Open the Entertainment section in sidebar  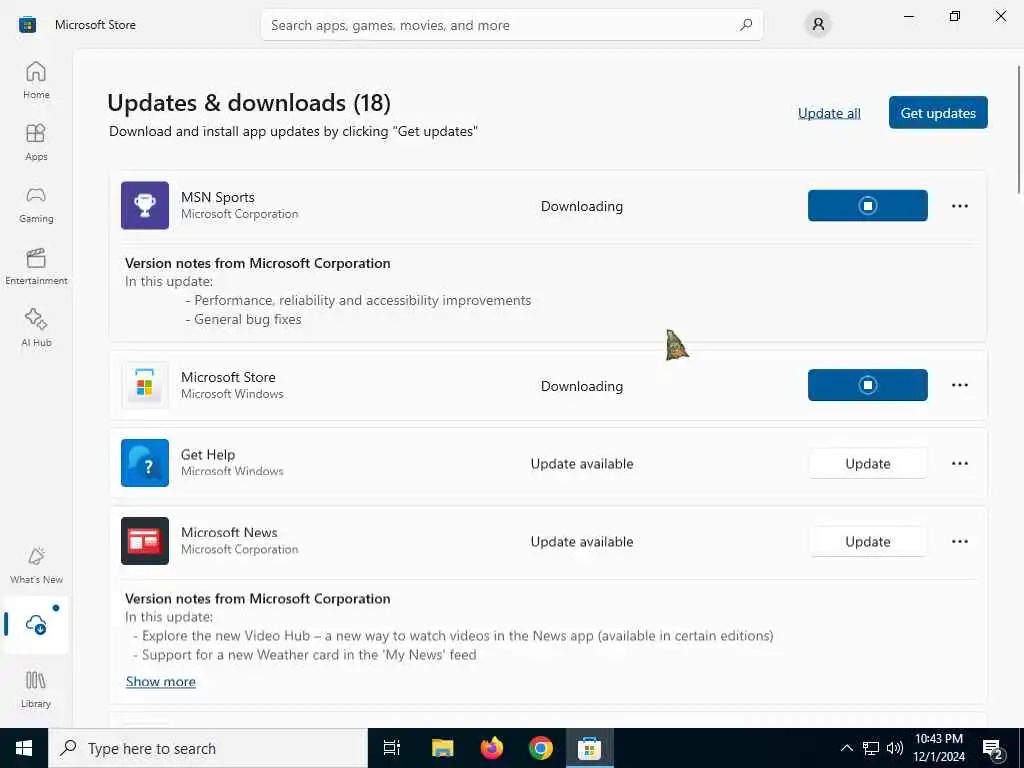[36, 266]
